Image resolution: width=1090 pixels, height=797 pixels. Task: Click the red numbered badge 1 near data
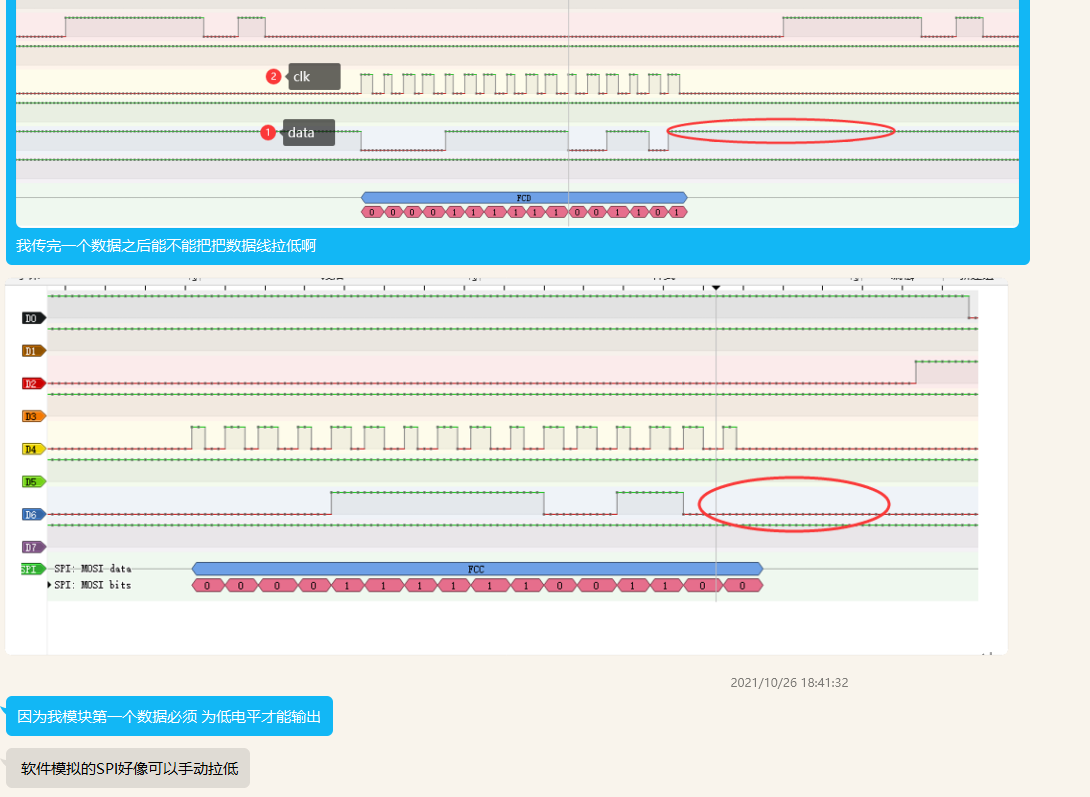[x=267, y=132]
